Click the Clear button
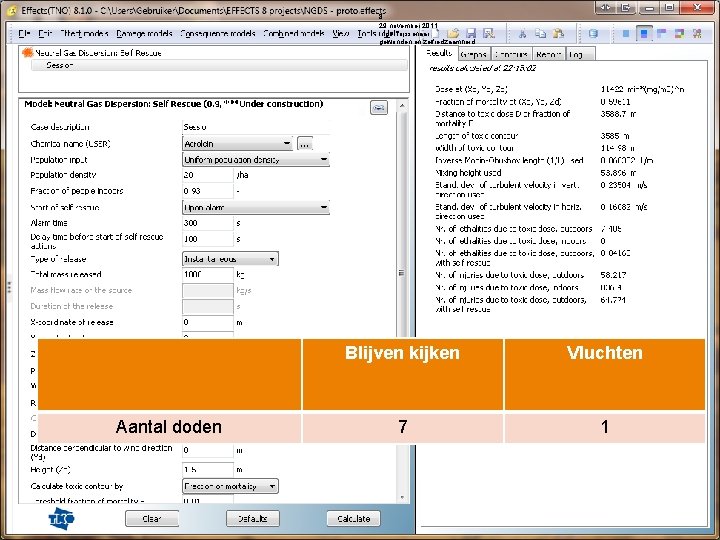 coord(152,519)
